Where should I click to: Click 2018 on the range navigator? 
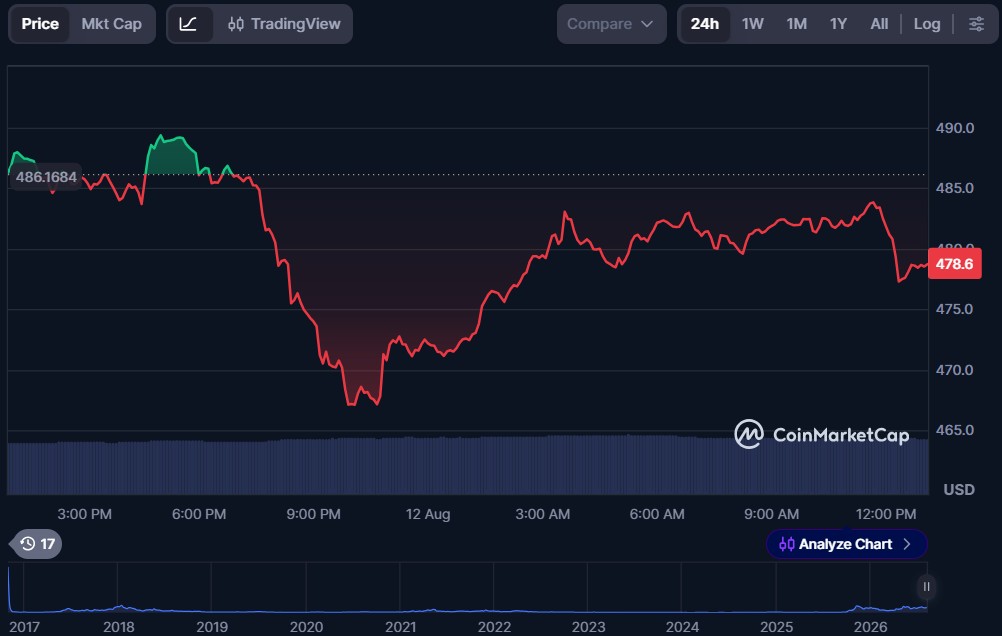[118, 627]
